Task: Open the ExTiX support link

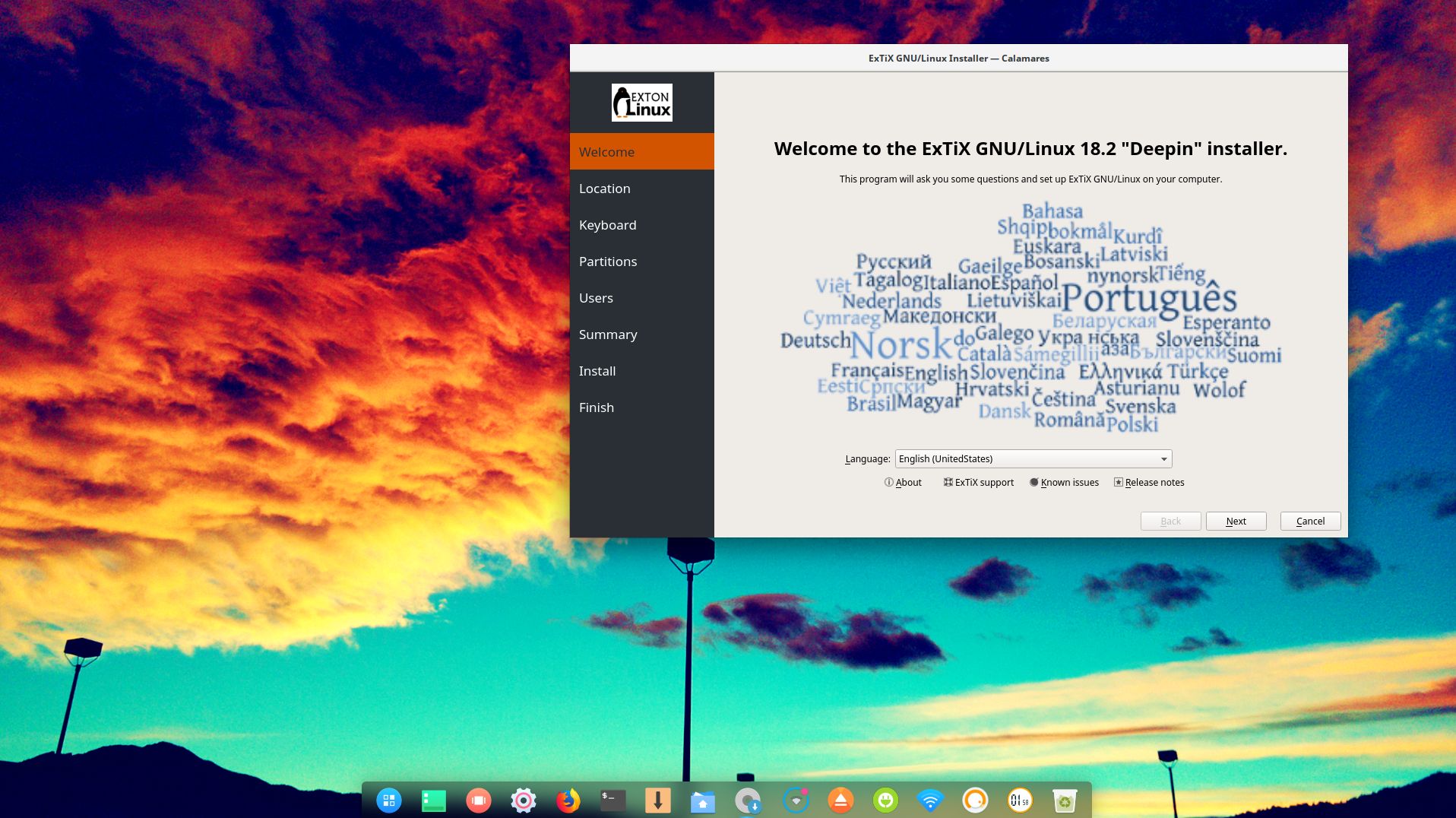Action: pos(979,482)
